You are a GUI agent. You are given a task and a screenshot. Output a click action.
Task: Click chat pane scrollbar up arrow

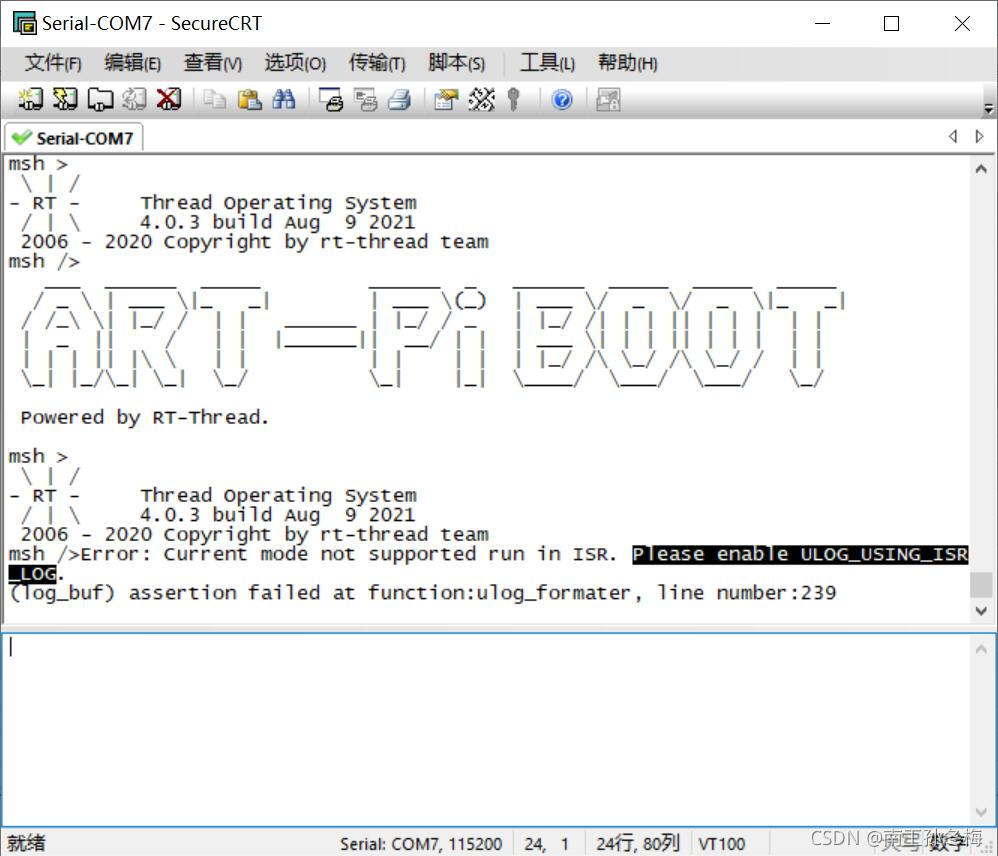click(981, 649)
